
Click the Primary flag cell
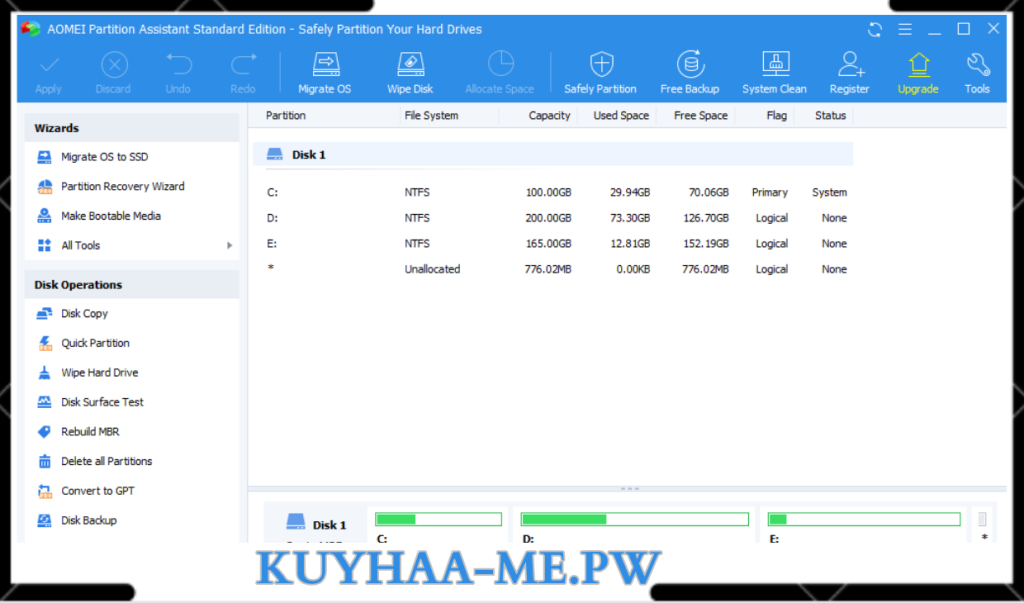pyautogui.click(x=770, y=193)
